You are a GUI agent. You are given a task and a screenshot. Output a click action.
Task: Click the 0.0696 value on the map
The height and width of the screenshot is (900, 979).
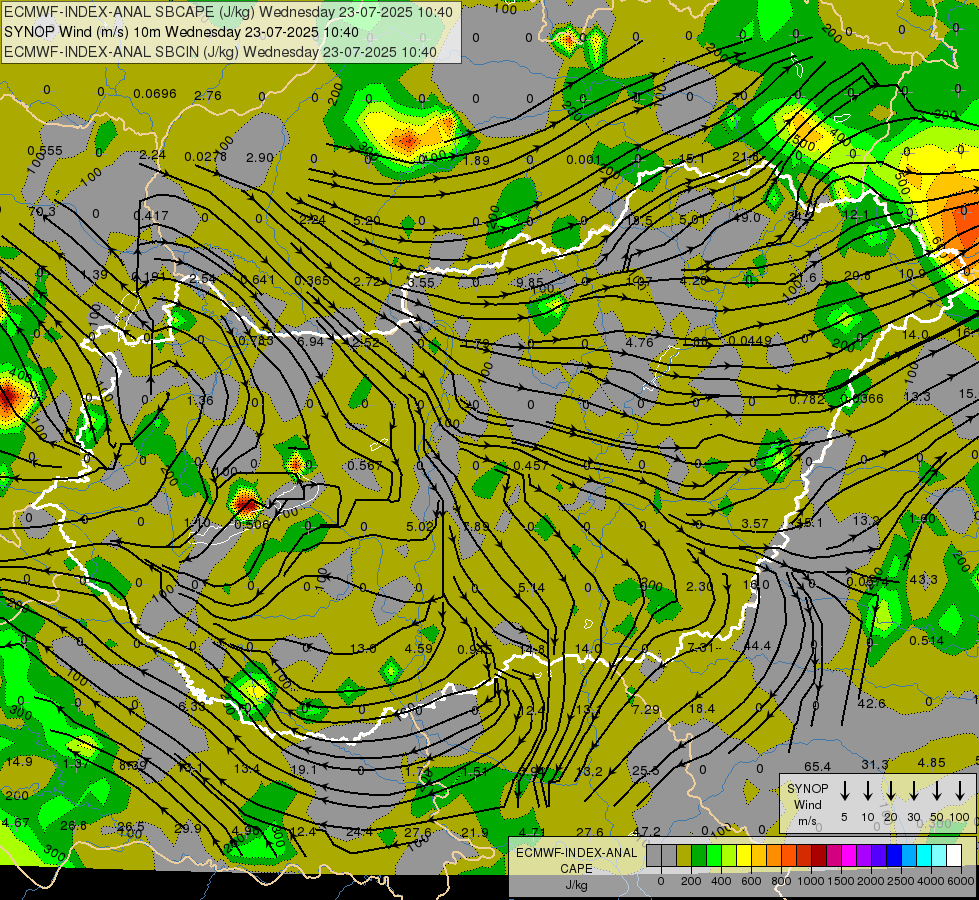coord(155,94)
